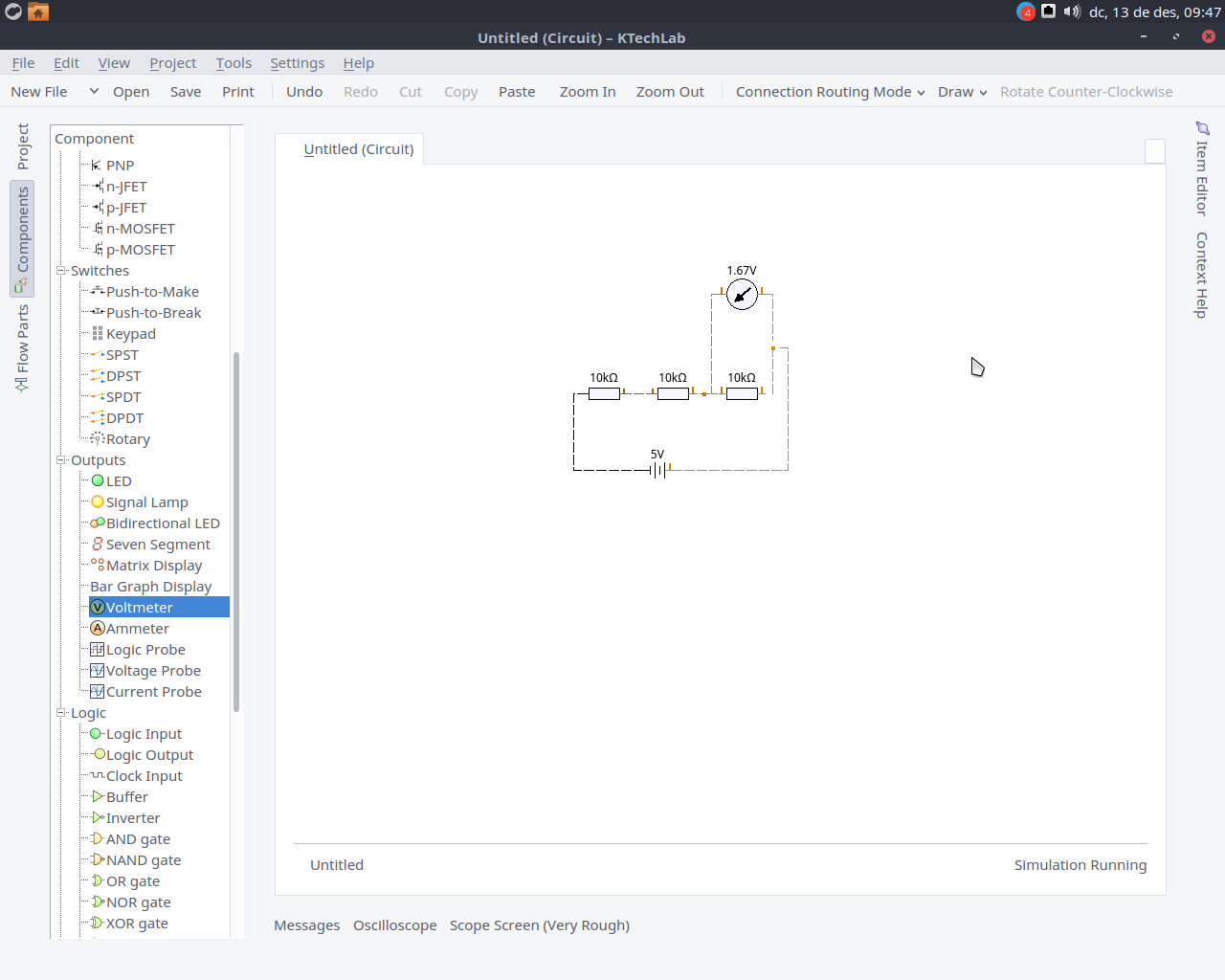Switch to the Oscilloscope tab
Image resolution: width=1225 pixels, height=980 pixels.
394,925
